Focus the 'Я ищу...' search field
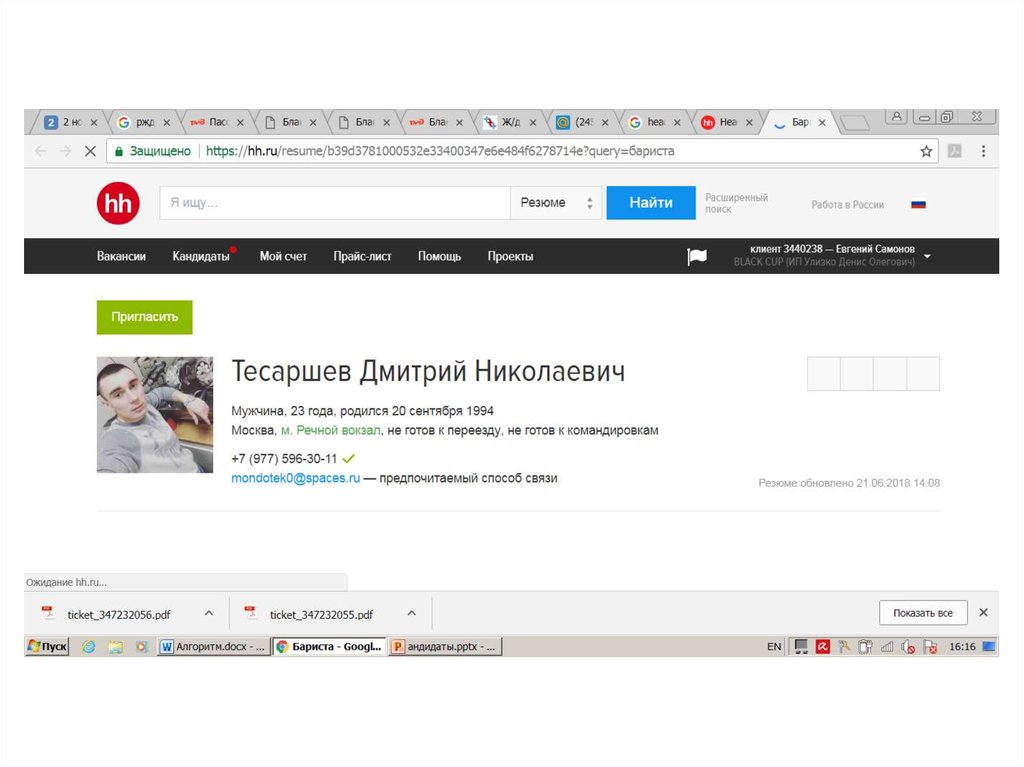This screenshot has height=767, width=1024. [x=335, y=203]
